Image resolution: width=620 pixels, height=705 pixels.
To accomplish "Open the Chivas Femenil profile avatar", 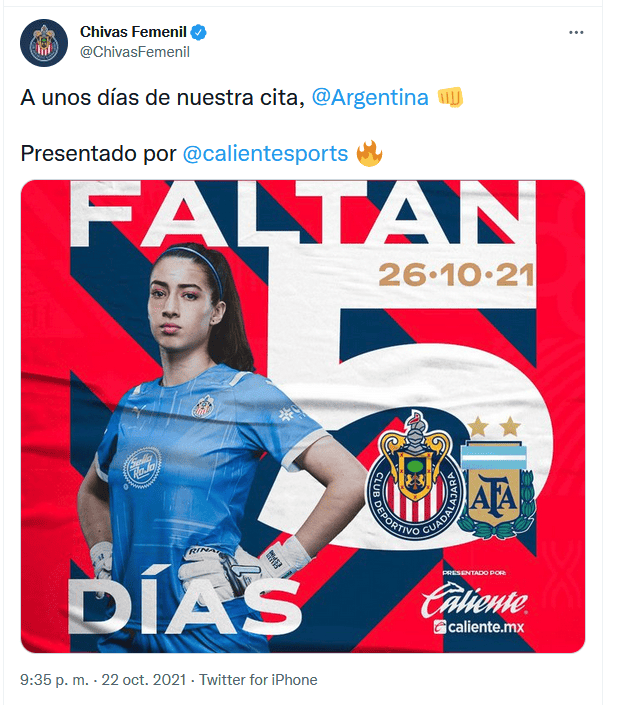I will tap(44, 43).
